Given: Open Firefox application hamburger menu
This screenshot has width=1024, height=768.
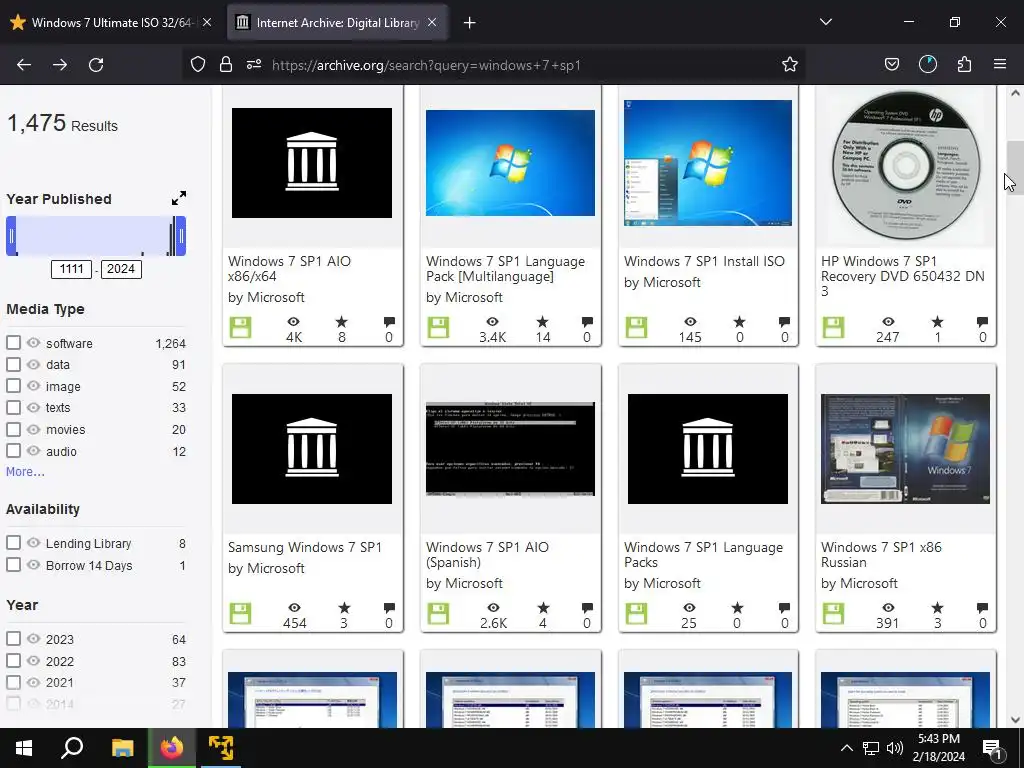Looking at the screenshot, I should [x=1000, y=64].
